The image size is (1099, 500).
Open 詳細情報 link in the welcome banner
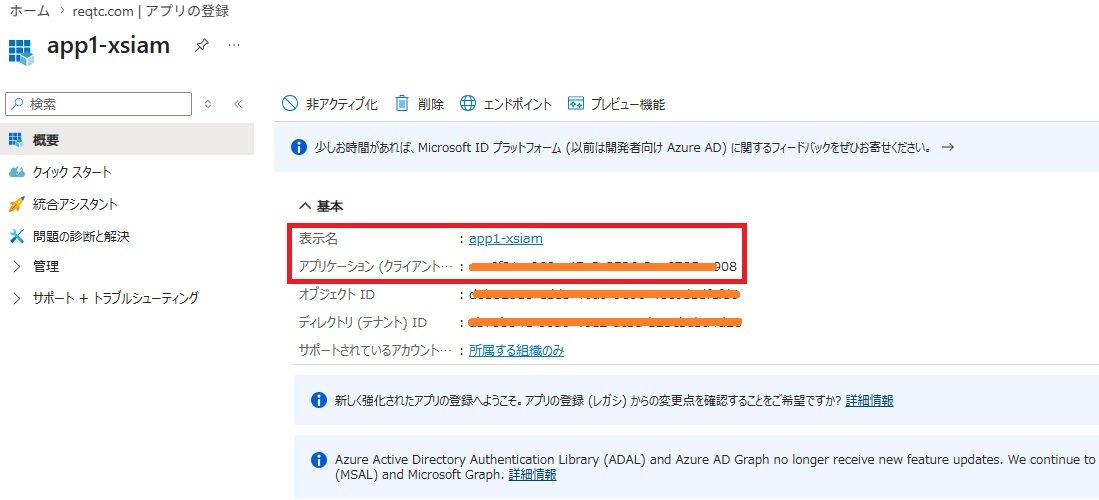point(869,400)
